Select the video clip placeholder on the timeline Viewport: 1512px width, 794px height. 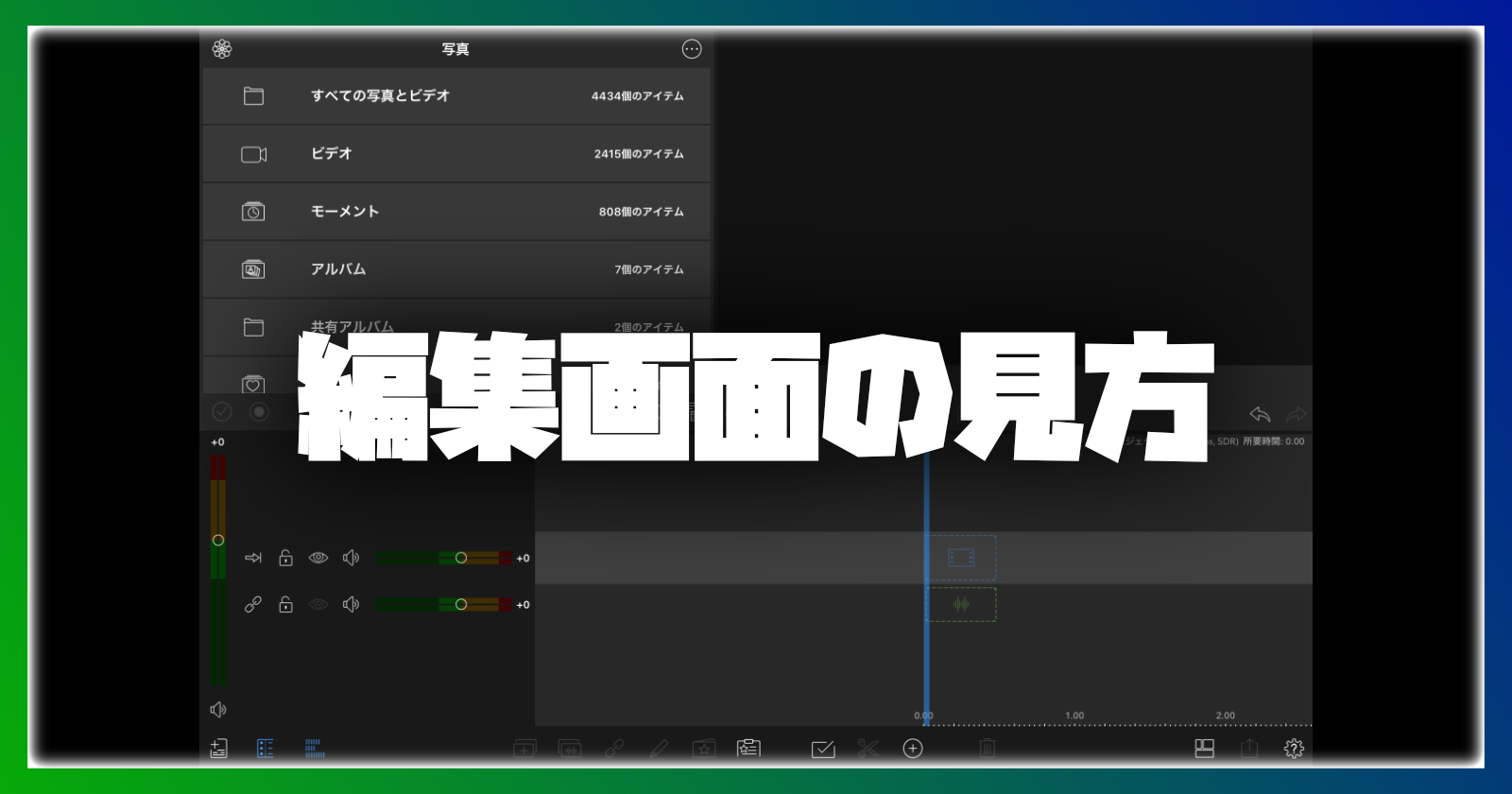pos(961,558)
